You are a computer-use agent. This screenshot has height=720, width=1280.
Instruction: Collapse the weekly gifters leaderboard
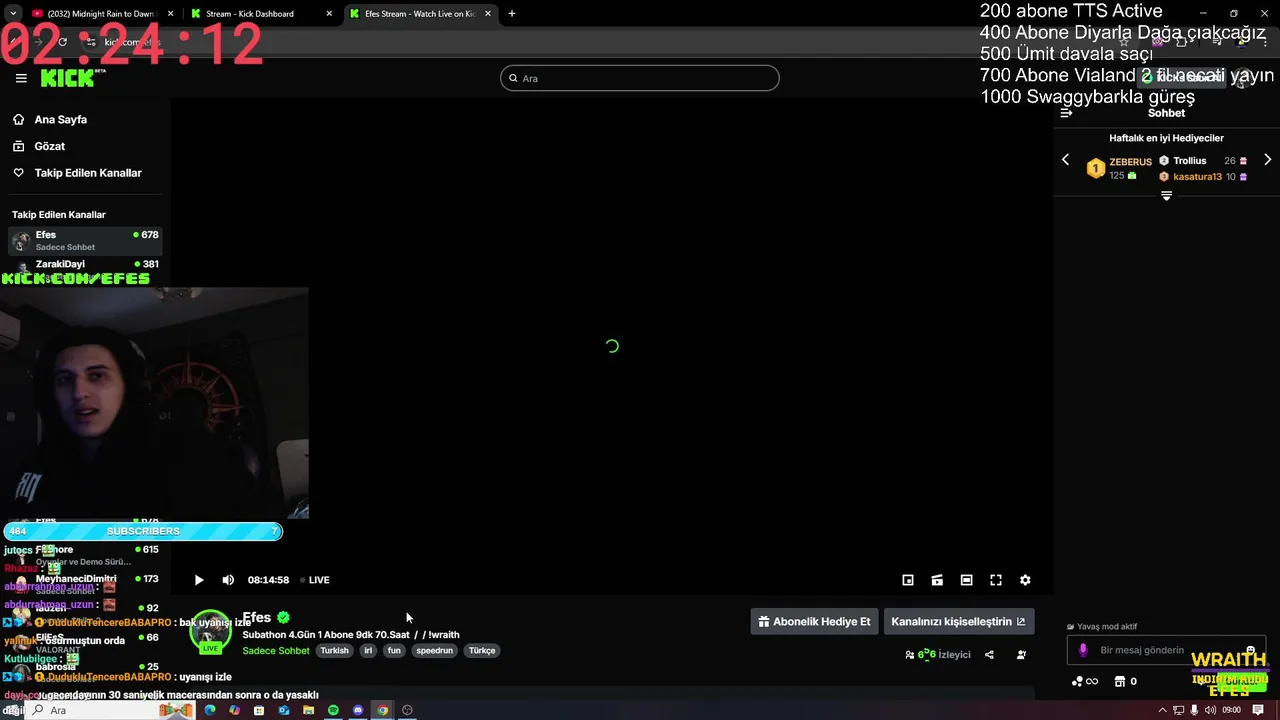coord(1166,196)
